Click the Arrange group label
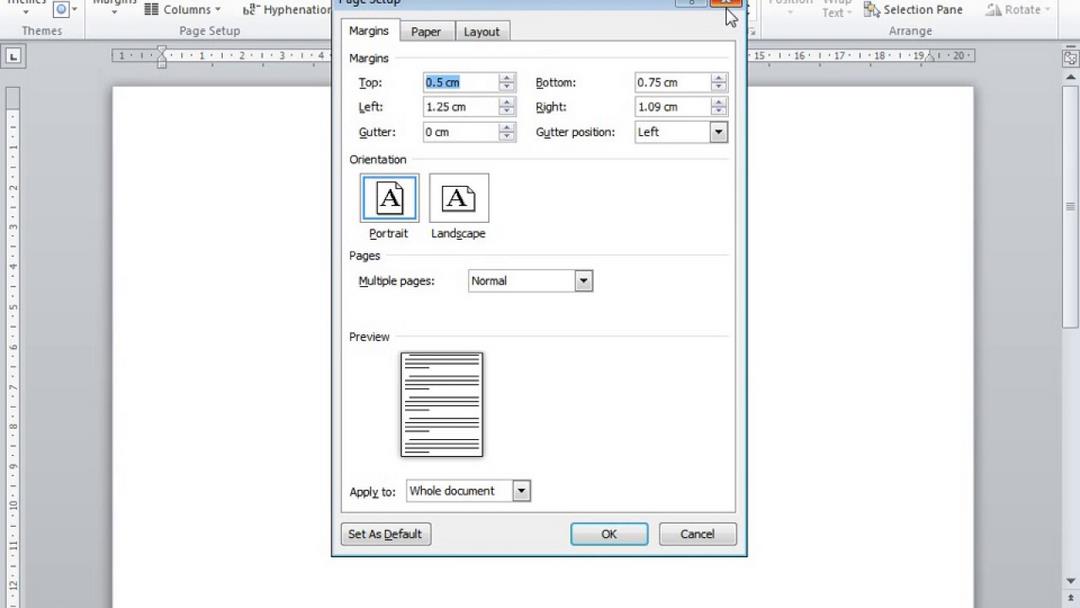 tap(910, 31)
